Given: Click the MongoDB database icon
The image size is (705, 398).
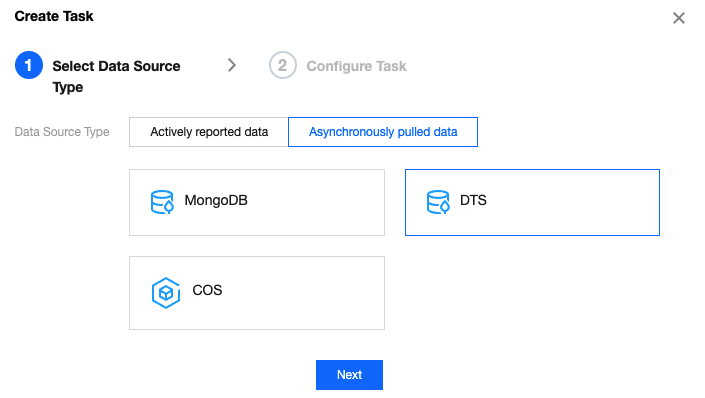Looking at the screenshot, I should coord(162,202).
